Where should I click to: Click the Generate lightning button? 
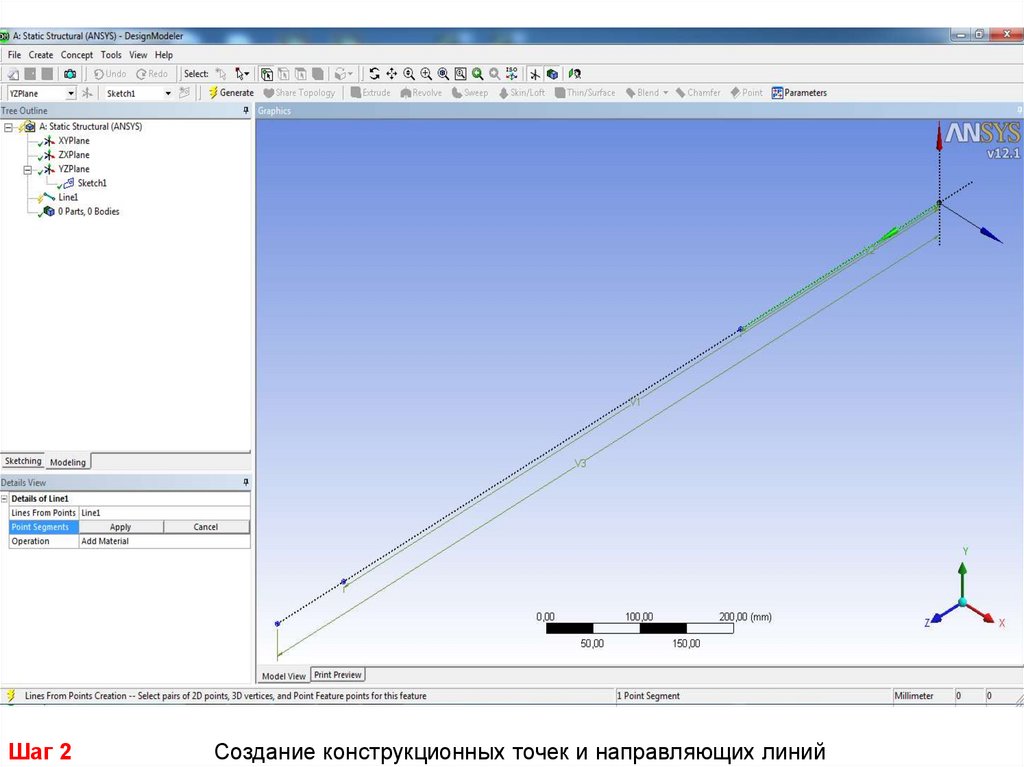pyautogui.click(x=231, y=93)
